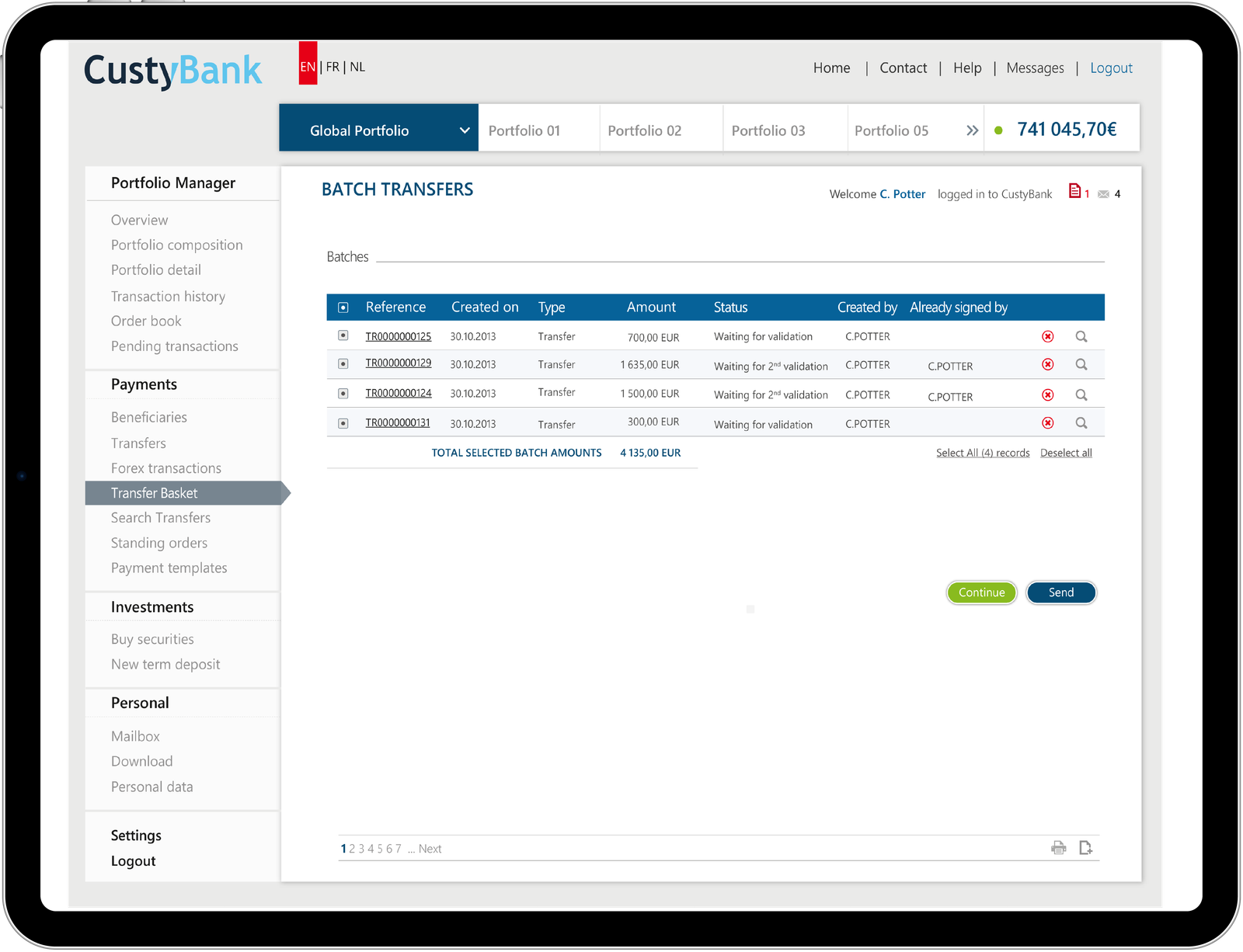This screenshot has width=1243, height=952.
Task: Click the Deselect all link
Action: tap(1065, 453)
